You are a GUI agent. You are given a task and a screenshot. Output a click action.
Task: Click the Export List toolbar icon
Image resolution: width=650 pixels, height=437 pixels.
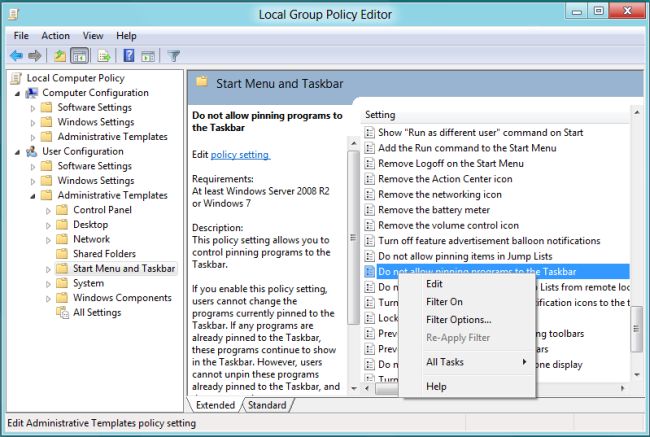pos(104,56)
